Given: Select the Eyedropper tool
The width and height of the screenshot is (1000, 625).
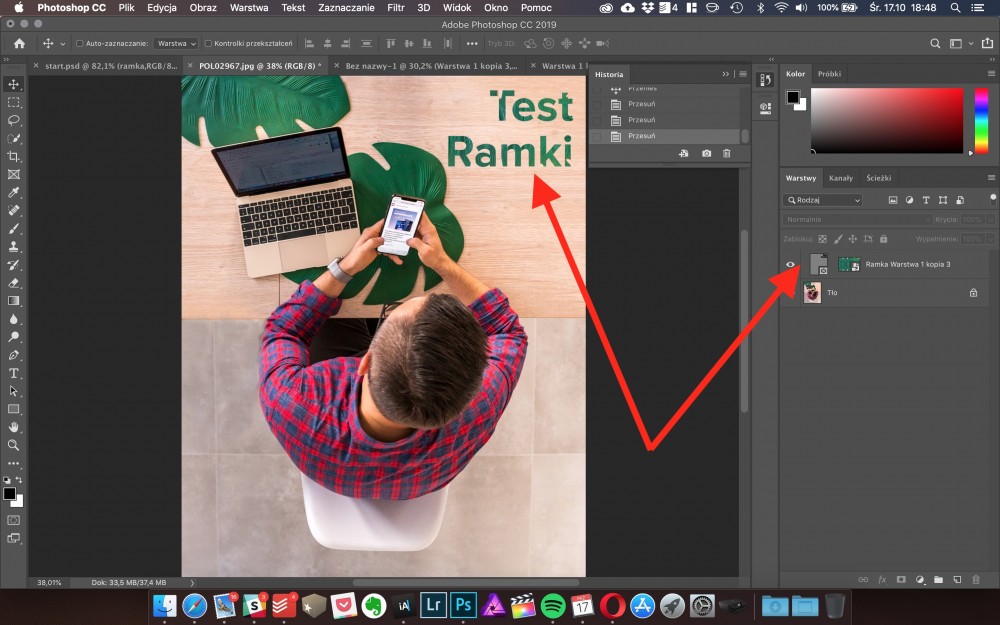Looking at the screenshot, I should (13, 193).
